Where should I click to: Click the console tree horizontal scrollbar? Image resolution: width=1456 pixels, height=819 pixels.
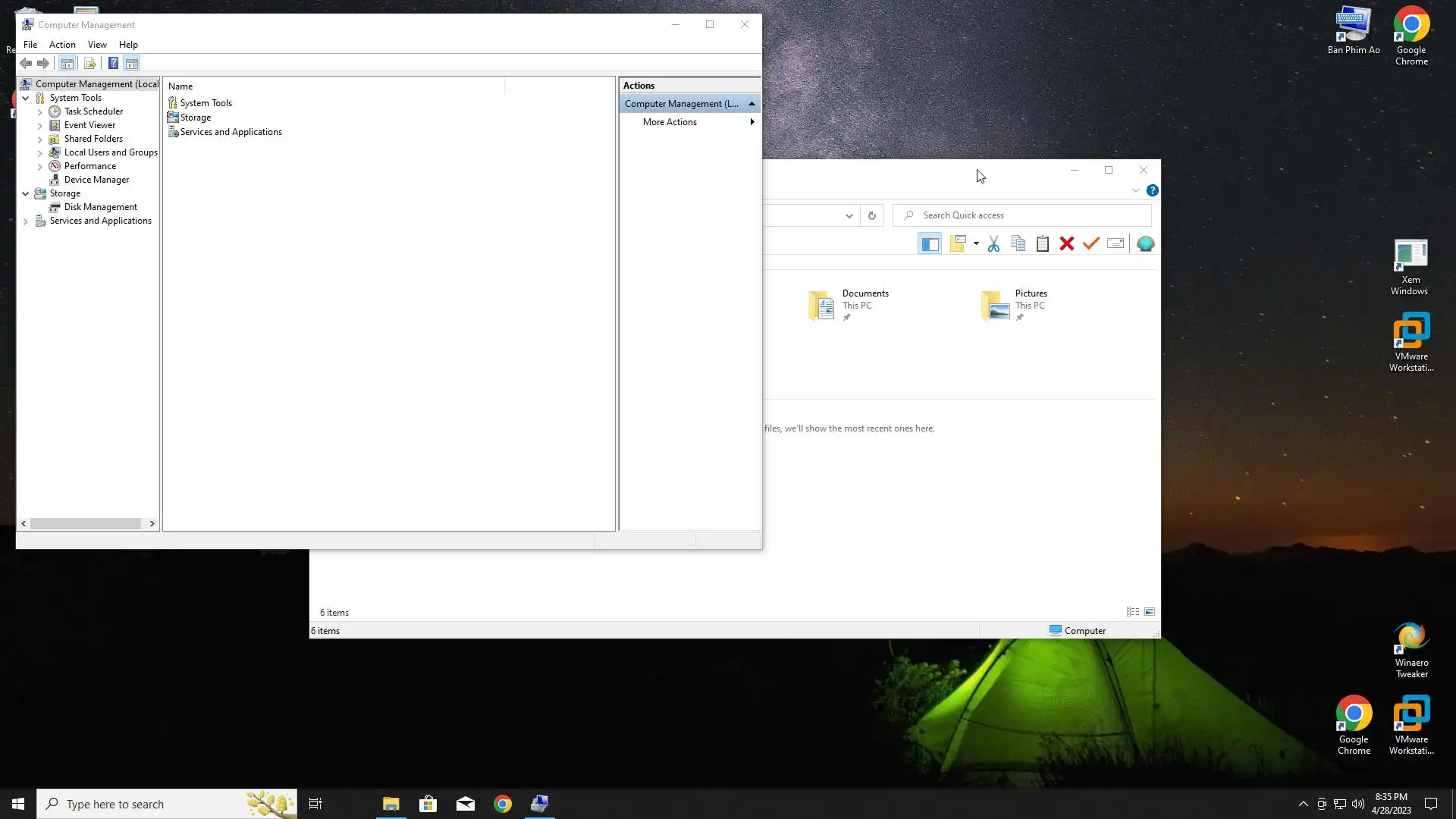tap(85, 523)
